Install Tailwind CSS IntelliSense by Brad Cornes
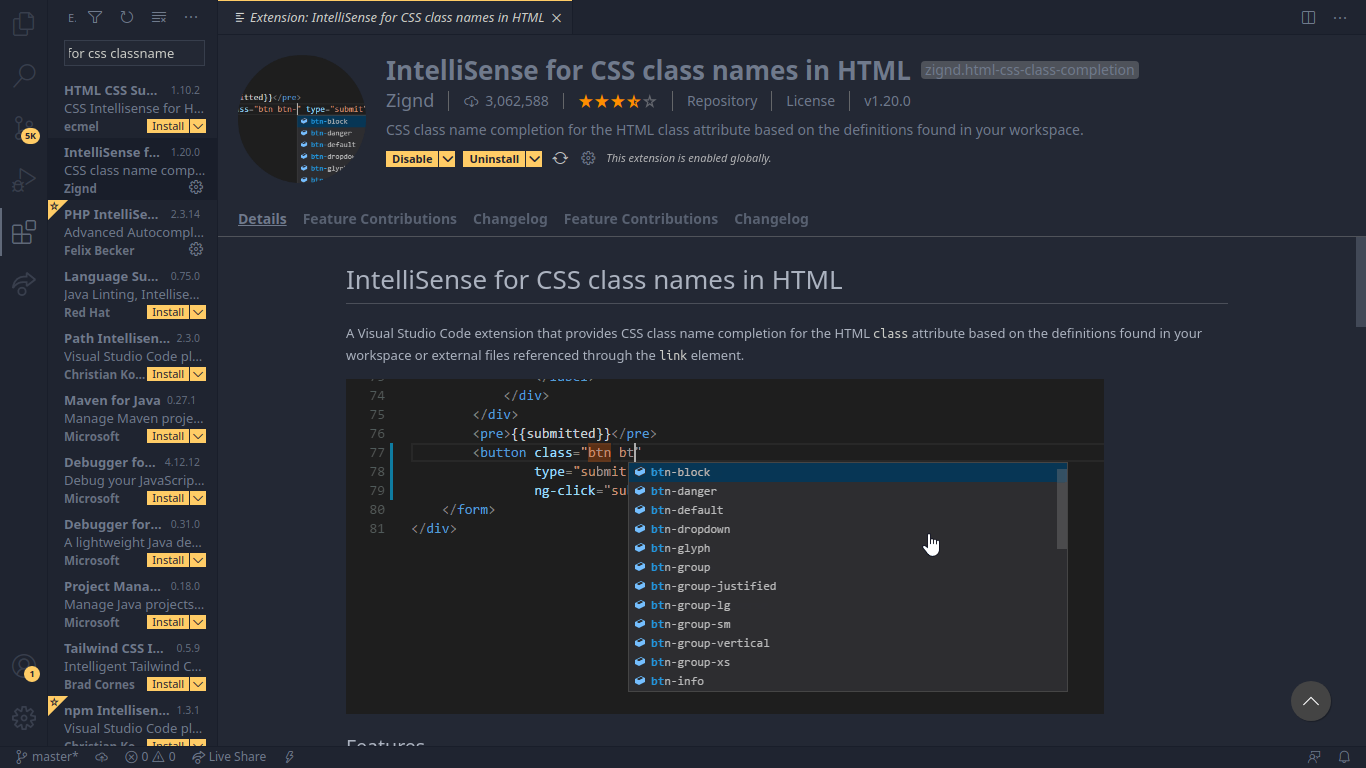The image size is (1366, 768). coord(168,684)
